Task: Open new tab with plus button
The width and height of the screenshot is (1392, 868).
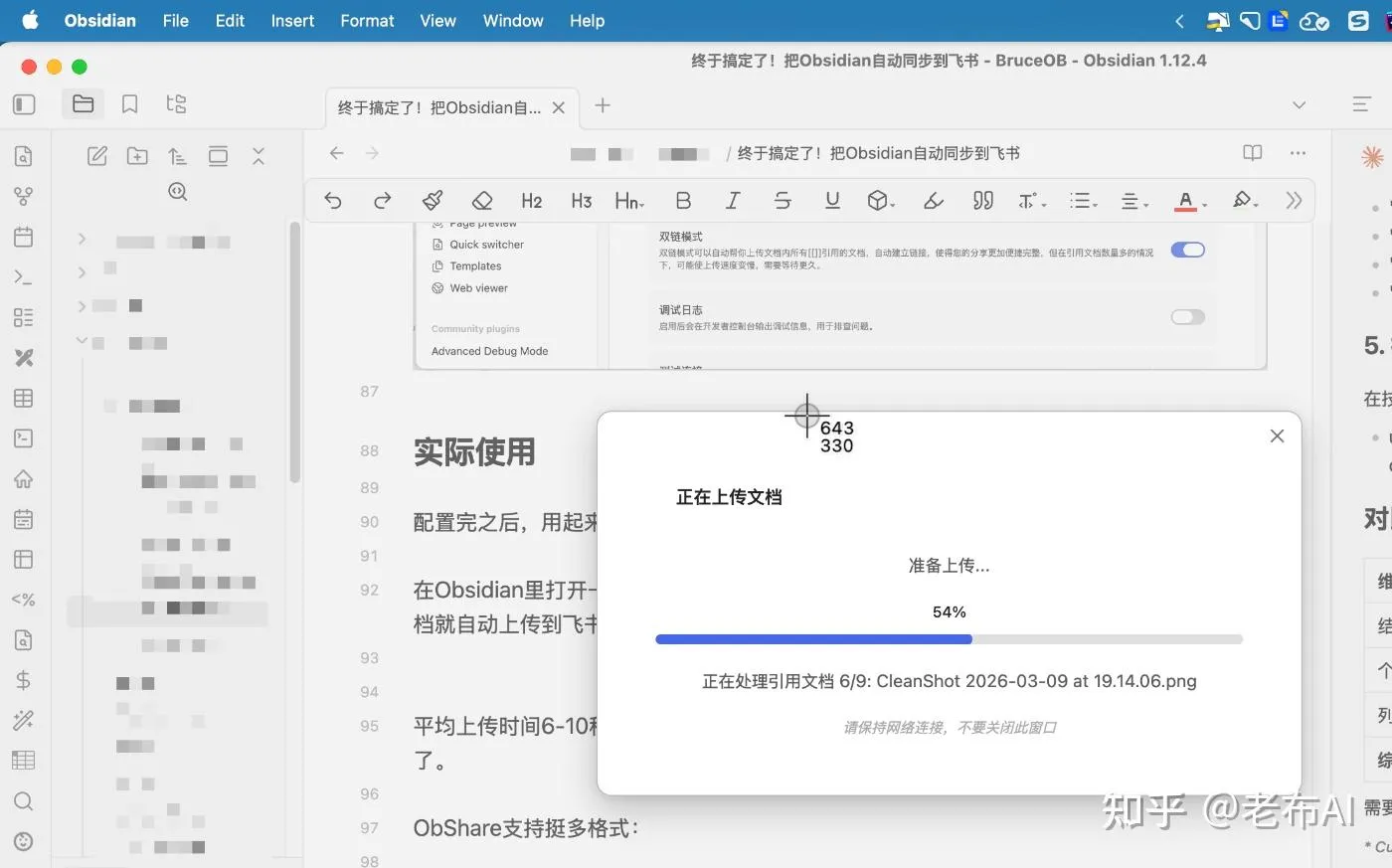Action: pos(603,105)
